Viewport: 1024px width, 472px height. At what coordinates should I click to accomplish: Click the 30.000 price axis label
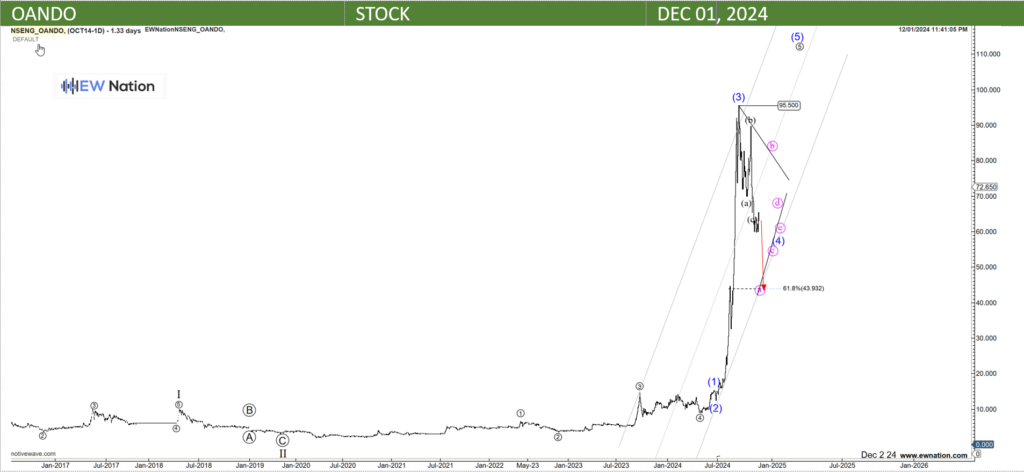(987, 338)
